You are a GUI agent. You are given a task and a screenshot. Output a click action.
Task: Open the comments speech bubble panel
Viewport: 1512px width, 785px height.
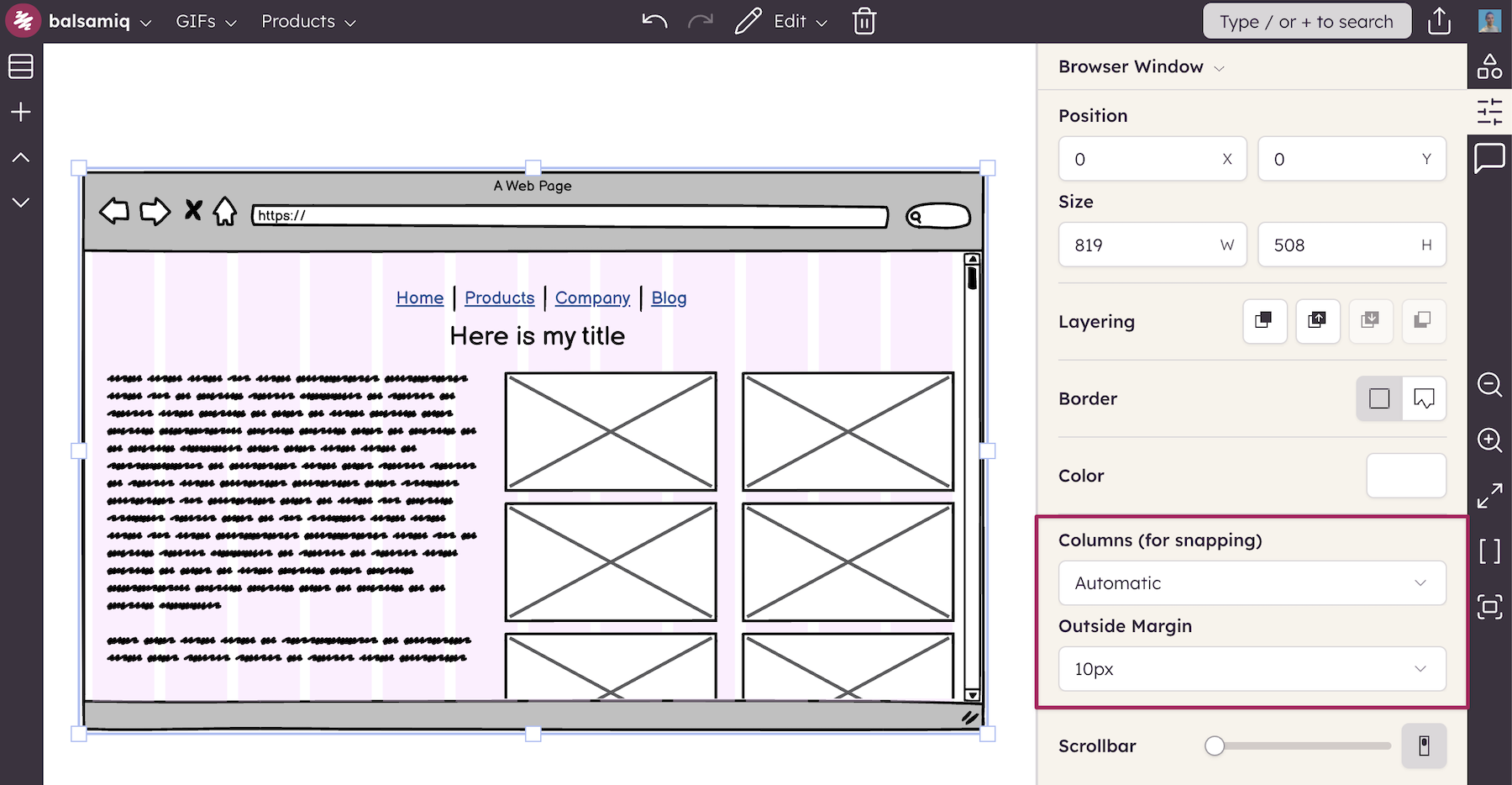pos(1489,157)
